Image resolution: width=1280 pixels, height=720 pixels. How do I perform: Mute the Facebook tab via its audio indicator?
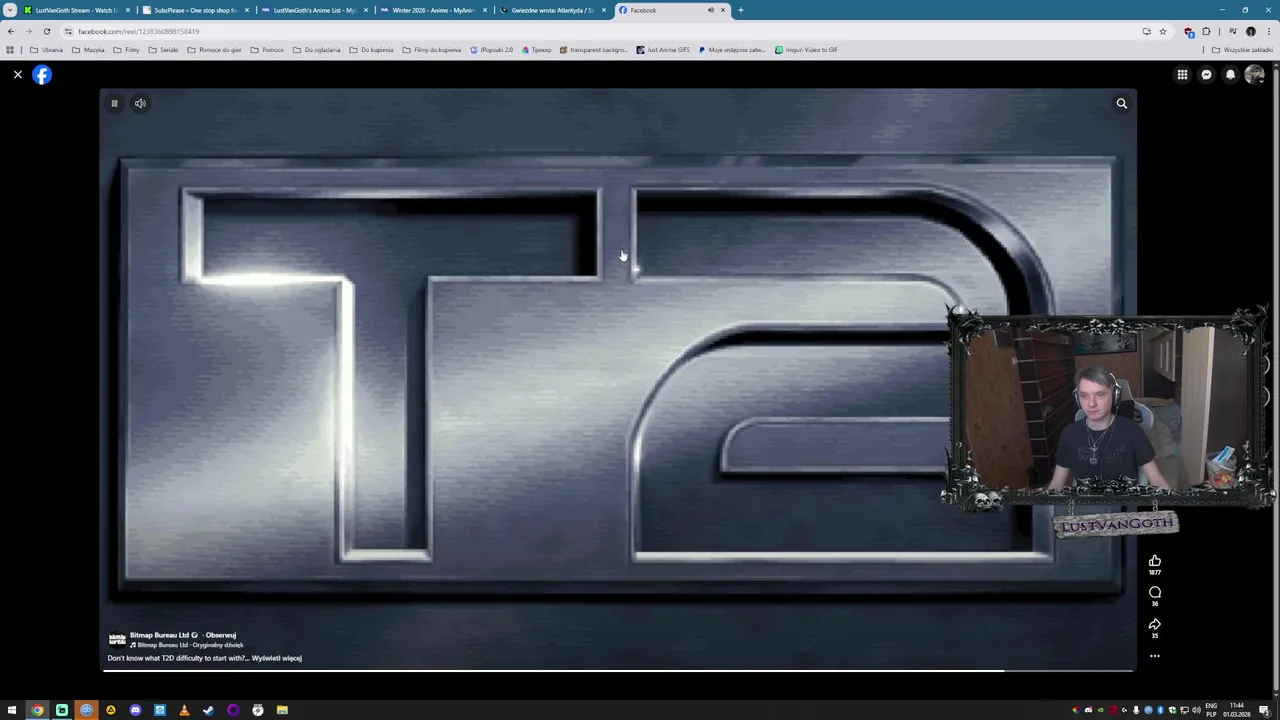[x=711, y=10]
